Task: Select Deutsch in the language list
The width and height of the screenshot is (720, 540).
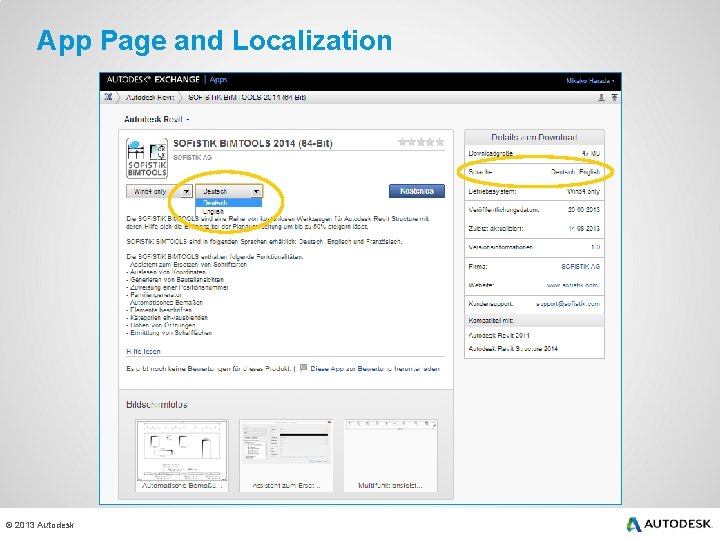Action: [x=229, y=202]
